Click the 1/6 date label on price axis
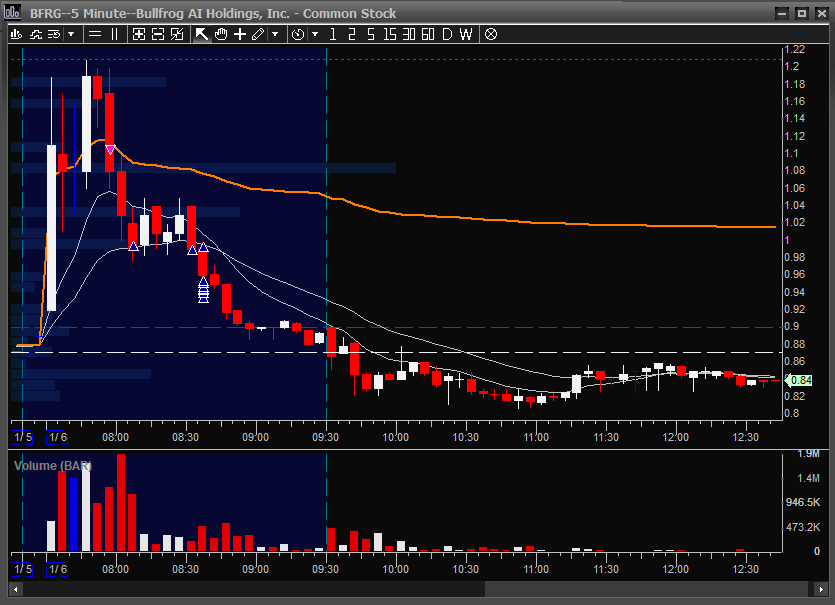 coord(58,437)
